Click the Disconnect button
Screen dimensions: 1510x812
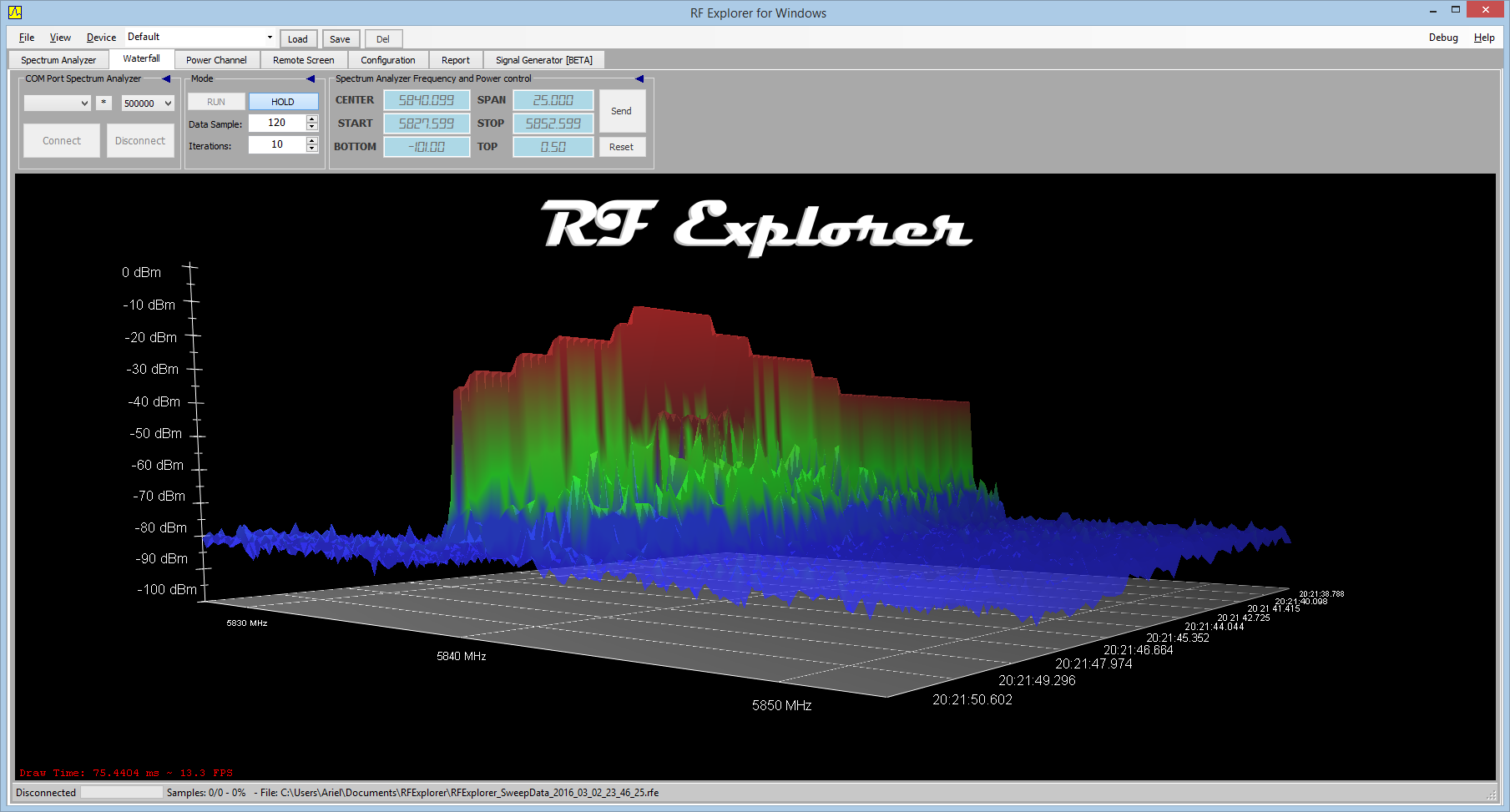(140, 141)
